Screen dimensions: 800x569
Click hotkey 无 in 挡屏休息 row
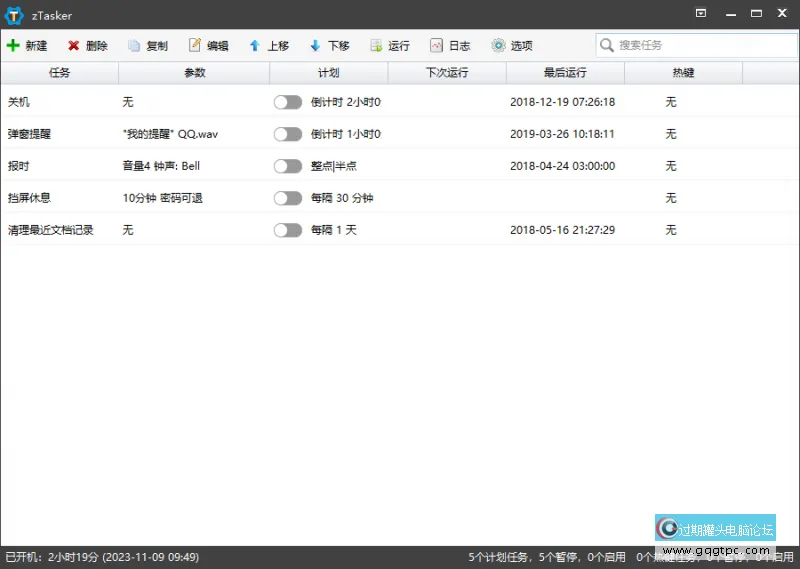670,198
